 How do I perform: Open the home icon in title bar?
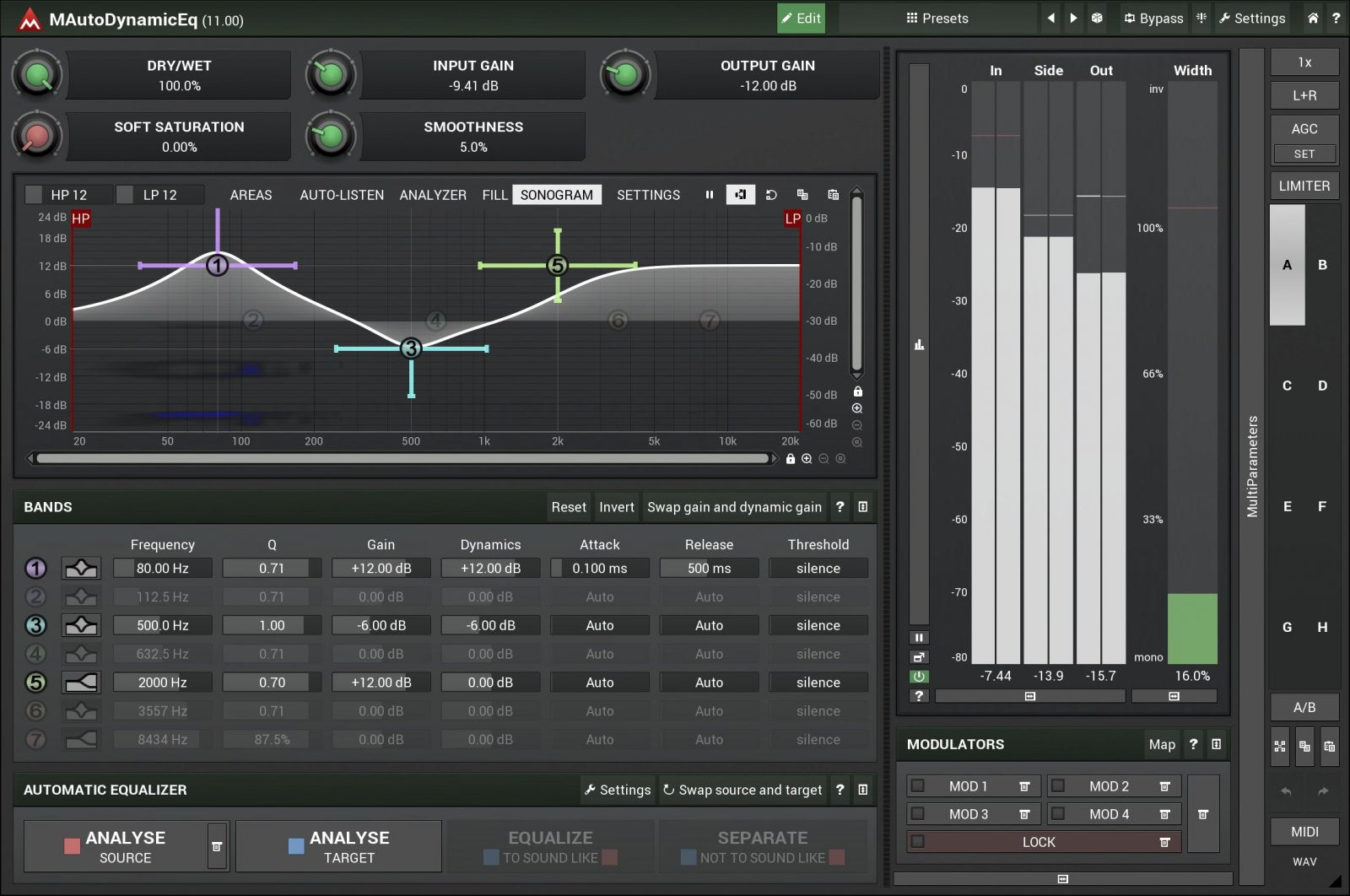1313,18
